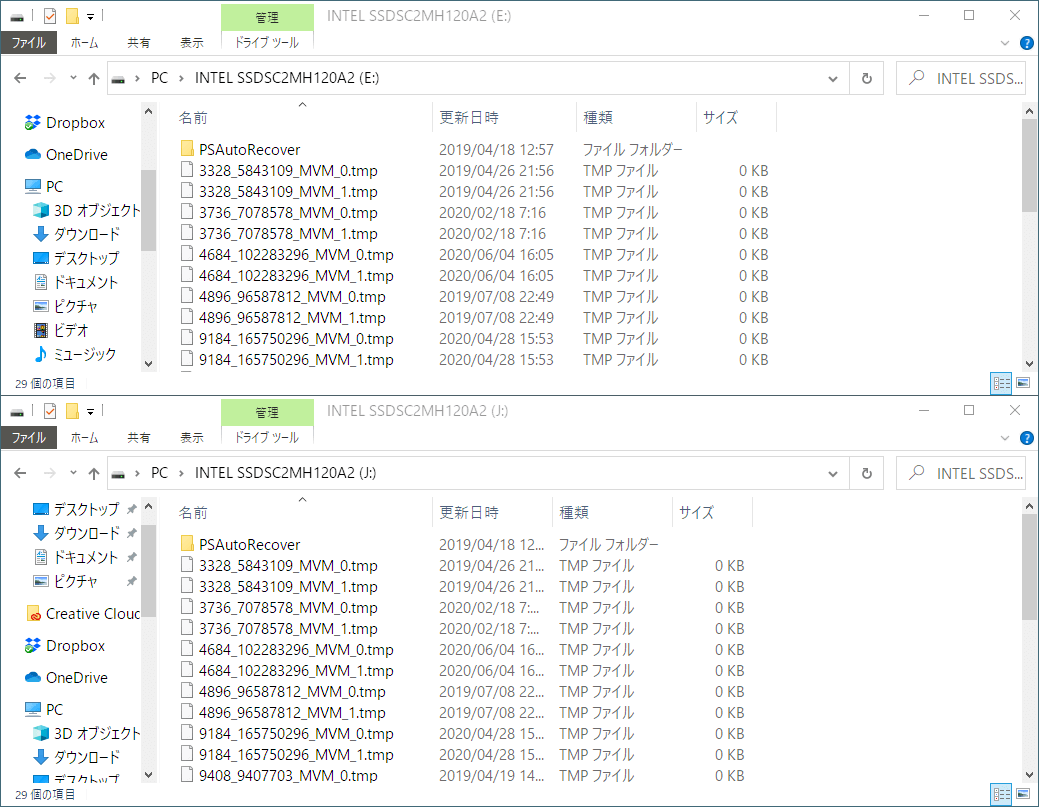
Task: Expand the ribbon in E: window
Action: [1005, 43]
